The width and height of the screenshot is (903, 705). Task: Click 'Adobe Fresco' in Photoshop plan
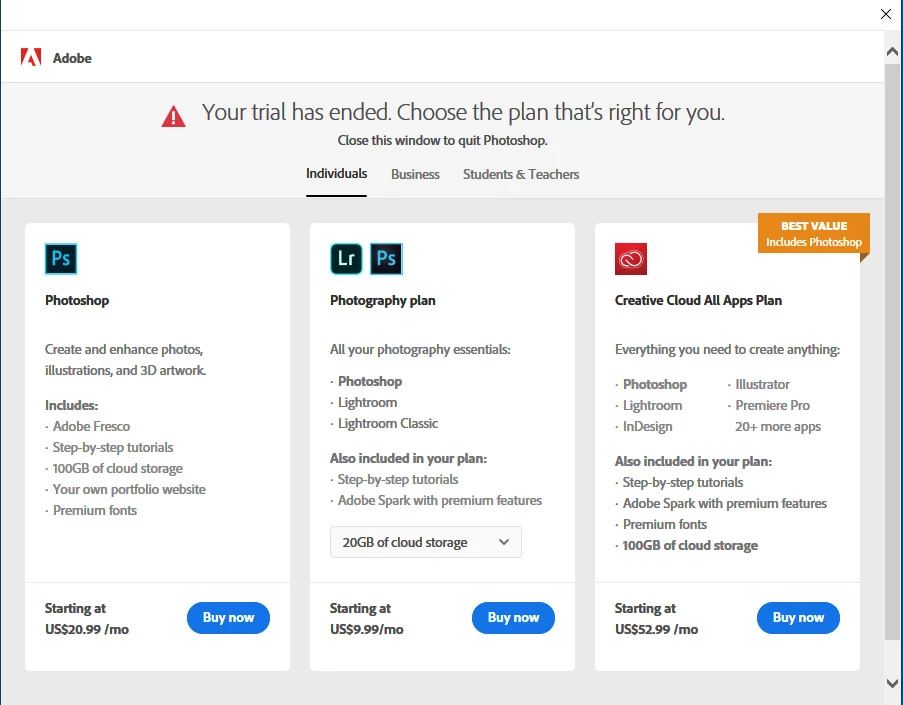click(x=92, y=426)
